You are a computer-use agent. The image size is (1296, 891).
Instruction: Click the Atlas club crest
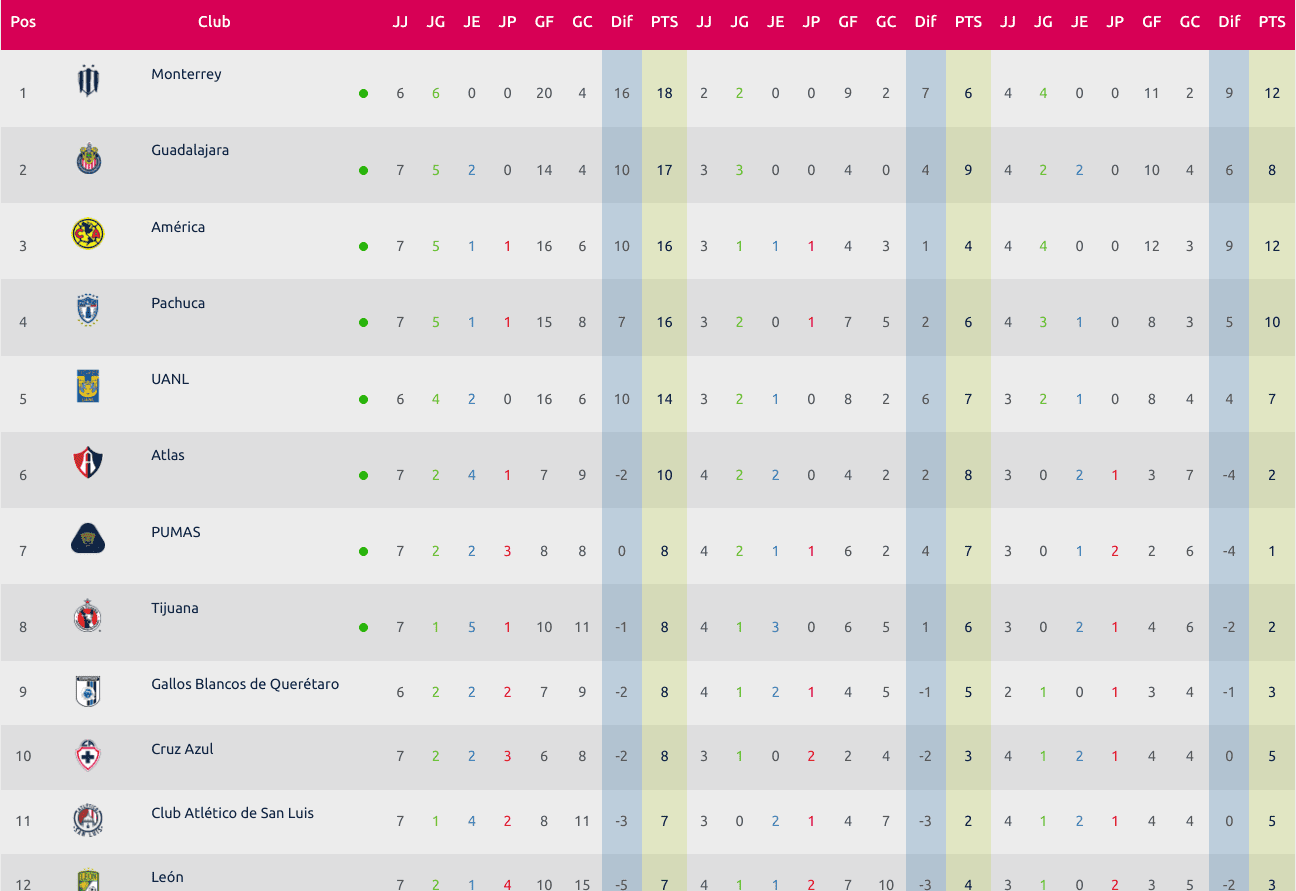(88, 462)
